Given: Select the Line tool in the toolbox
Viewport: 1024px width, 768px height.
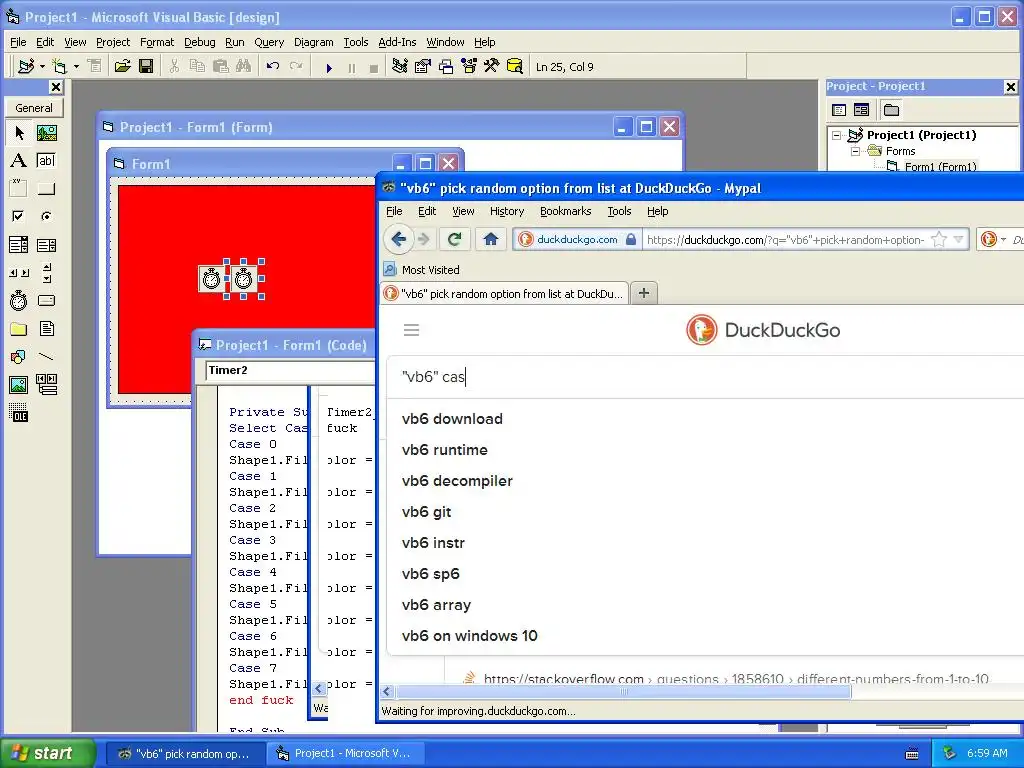Looking at the screenshot, I should [46, 357].
